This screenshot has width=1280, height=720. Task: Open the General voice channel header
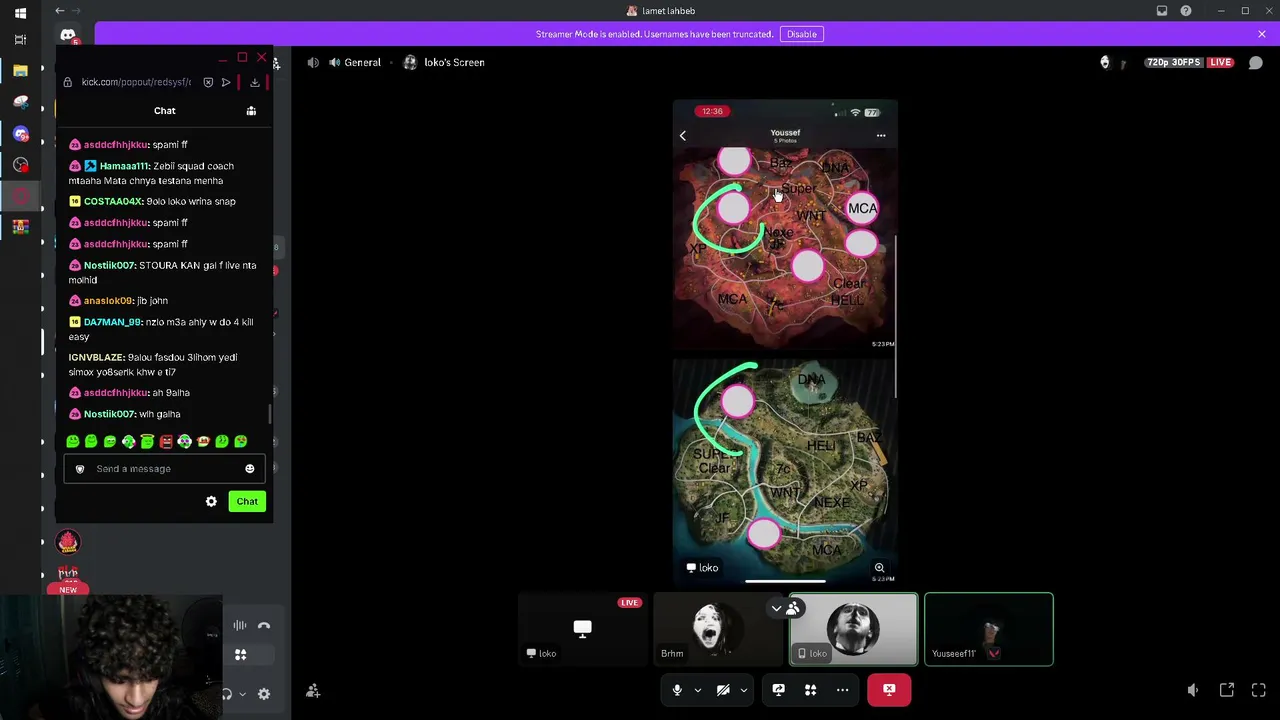(353, 62)
